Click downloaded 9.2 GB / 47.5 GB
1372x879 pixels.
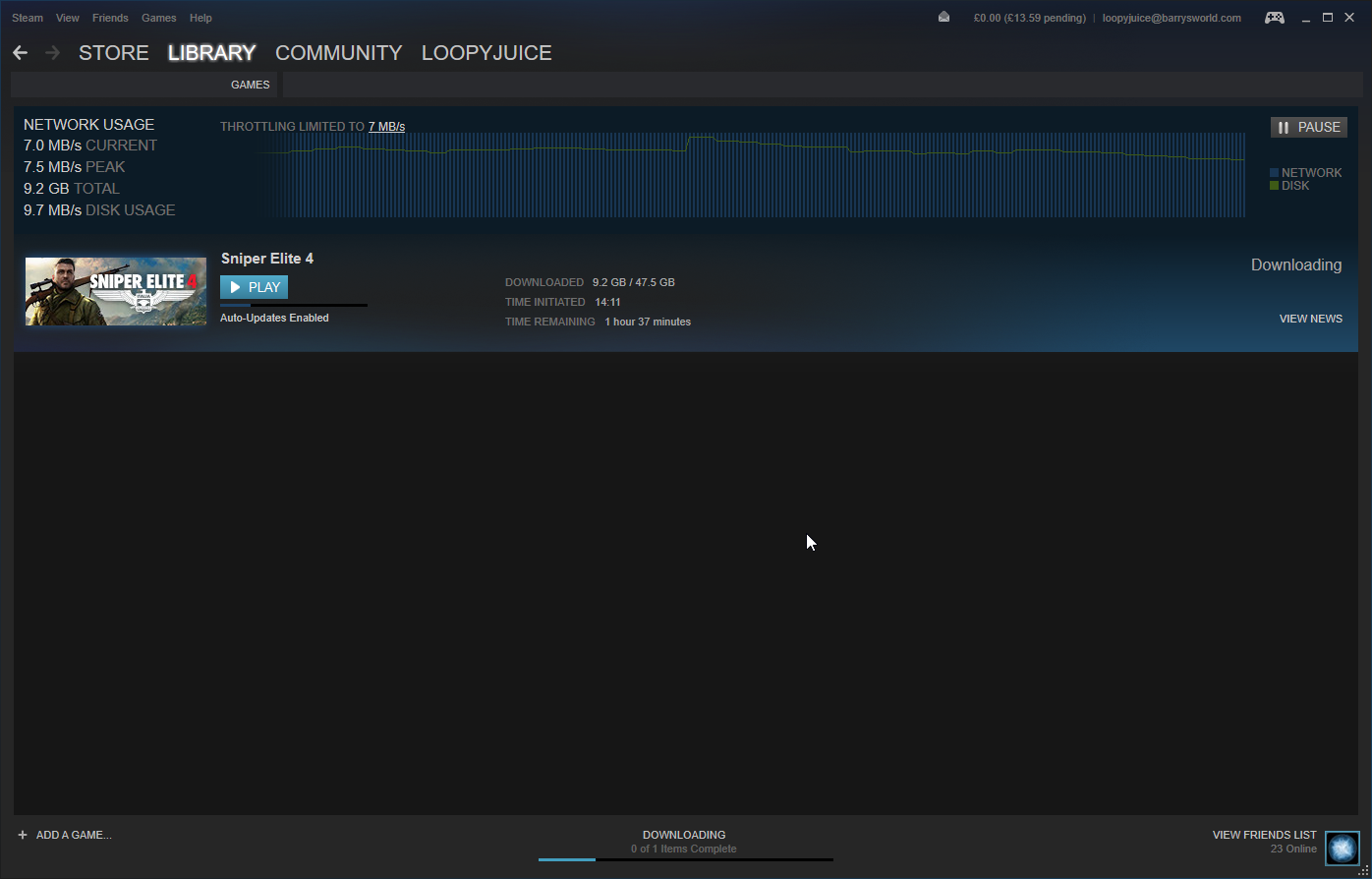click(634, 282)
